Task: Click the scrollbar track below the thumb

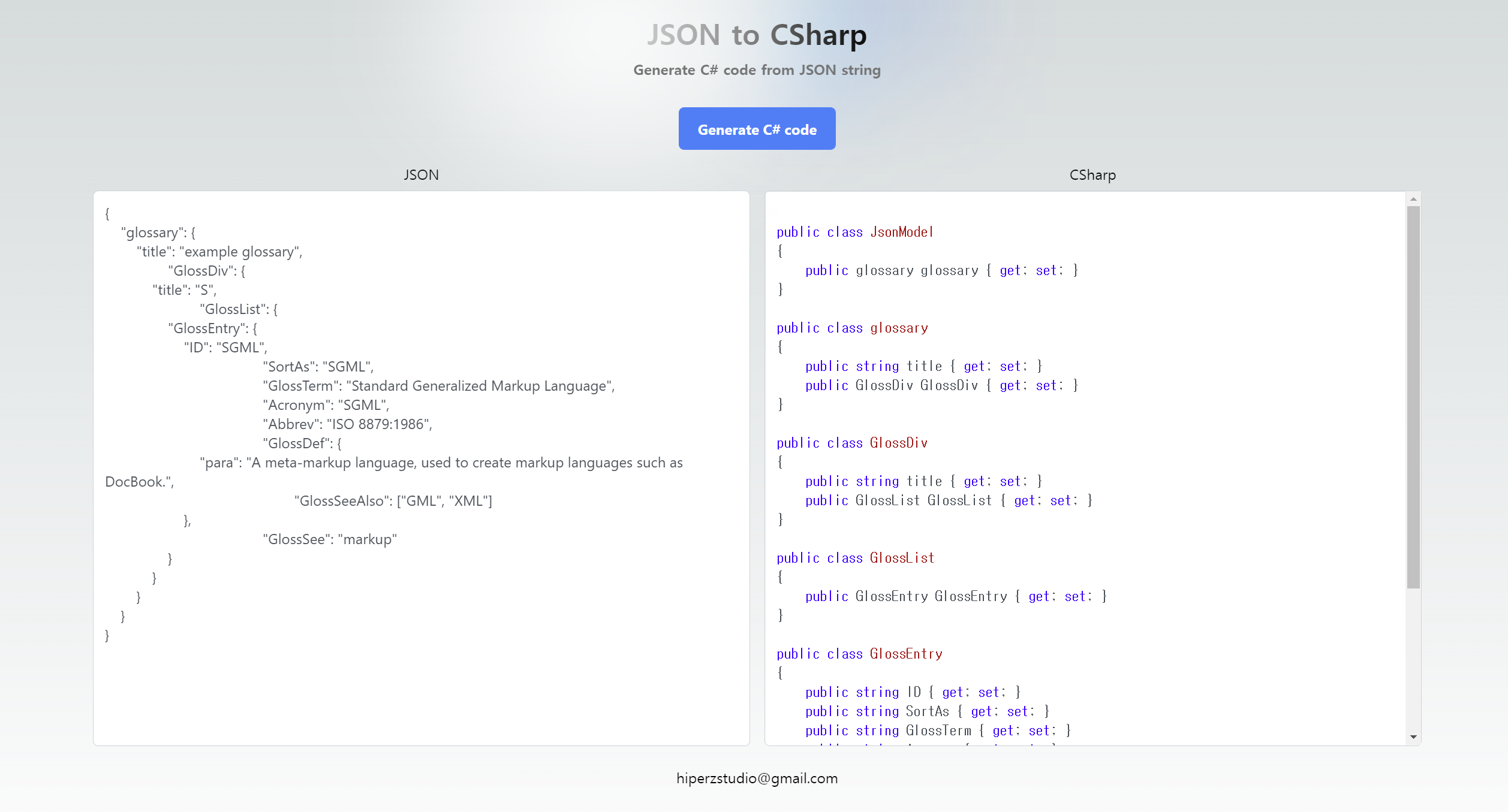Action: [1413, 659]
